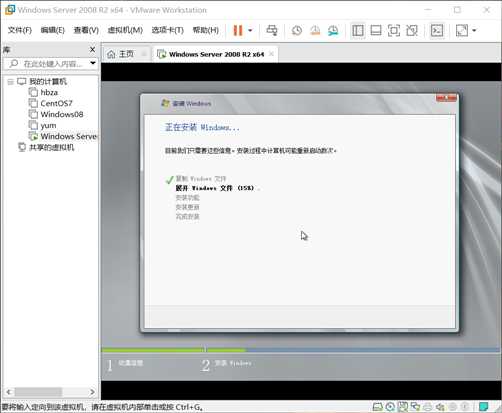
Task: Open the 帮助(H) menu
Action: [205, 30]
